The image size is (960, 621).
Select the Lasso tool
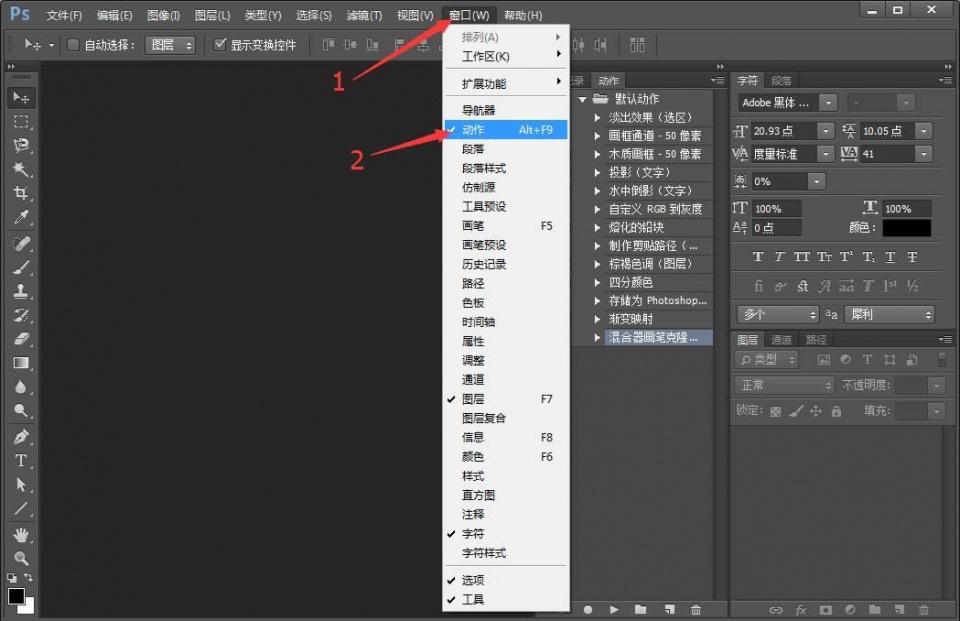pos(20,146)
